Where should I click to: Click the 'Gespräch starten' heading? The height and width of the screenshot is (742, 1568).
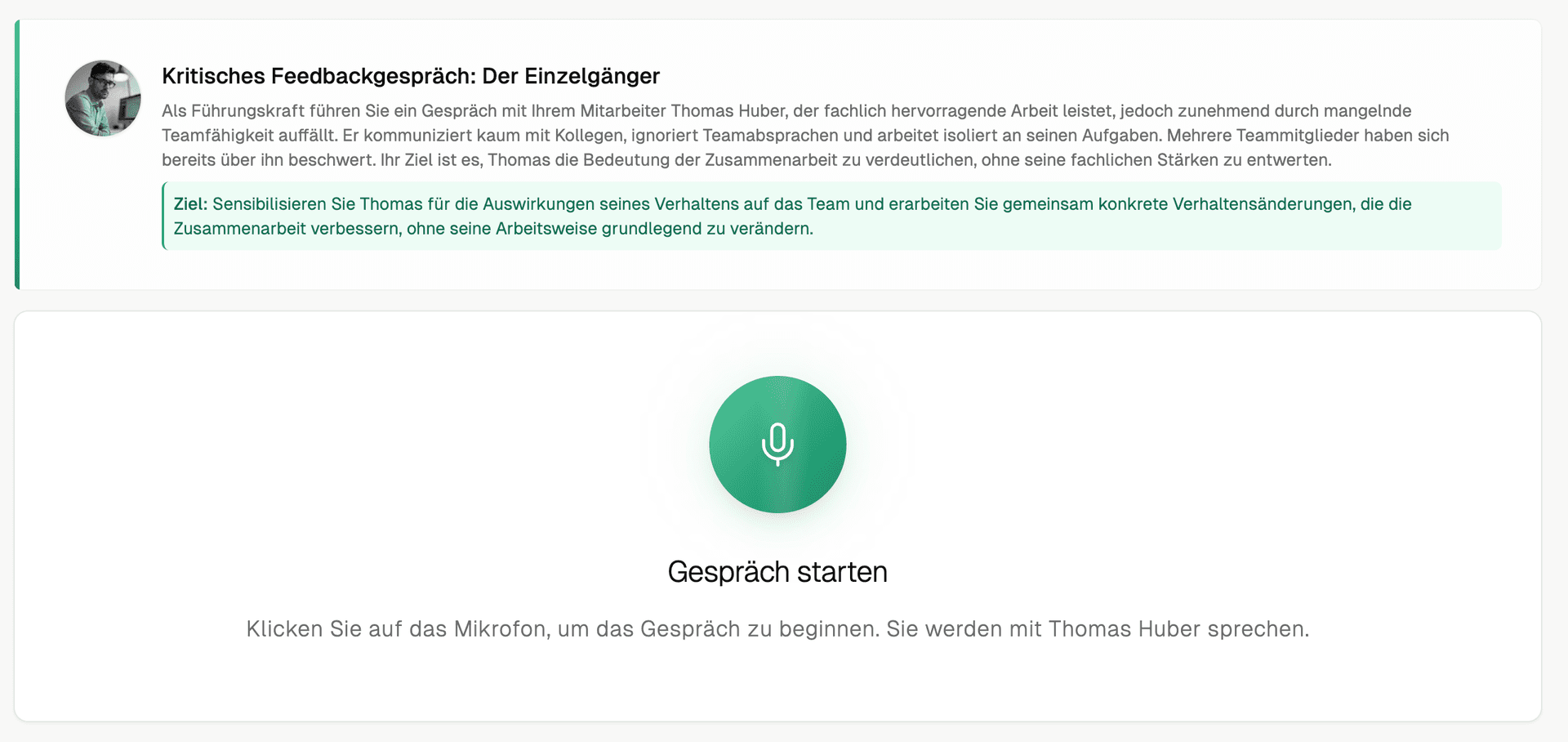(777, 572)
